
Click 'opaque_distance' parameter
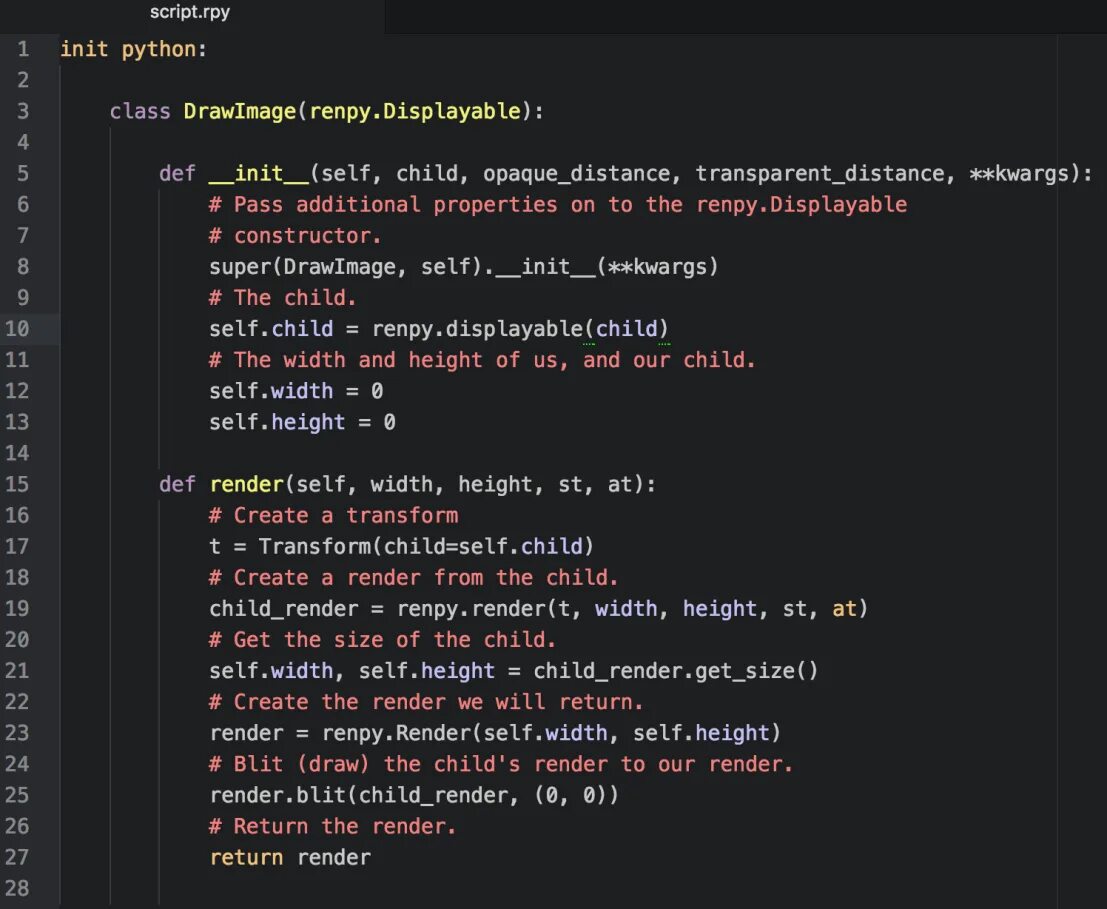tap(575, 174)
